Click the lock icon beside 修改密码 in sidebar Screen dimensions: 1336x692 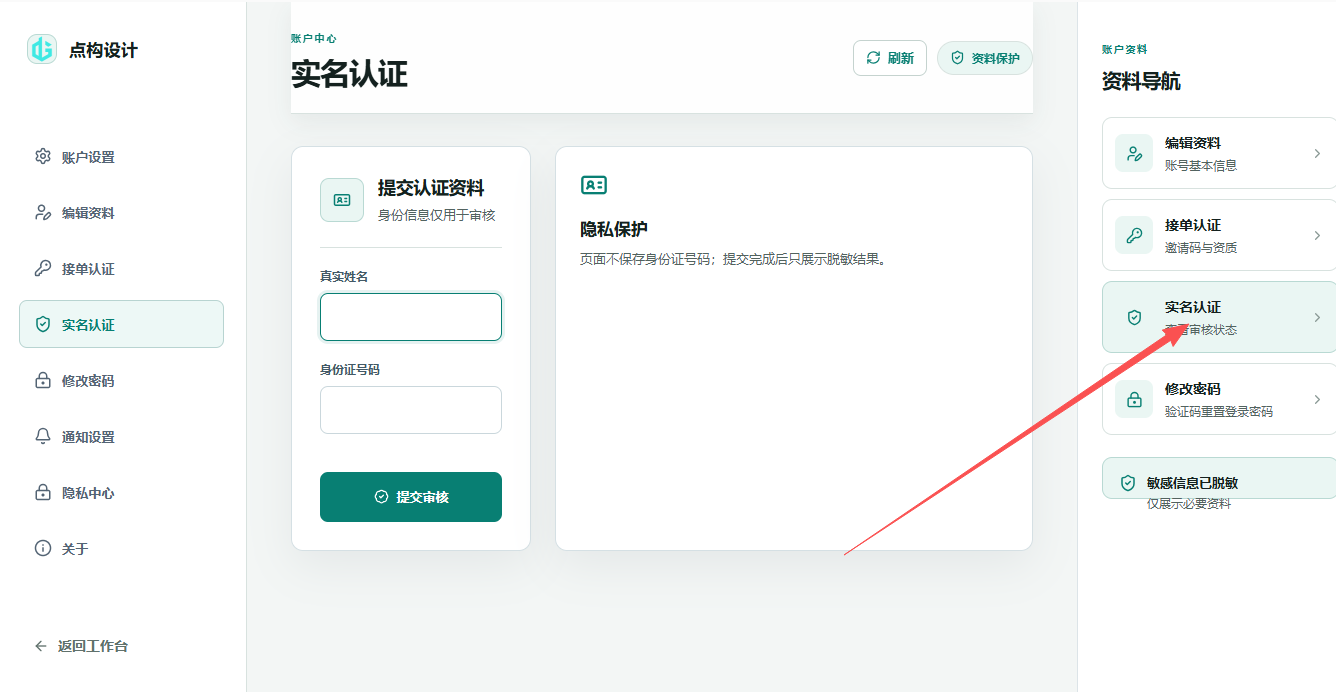[x=42, y=380]
